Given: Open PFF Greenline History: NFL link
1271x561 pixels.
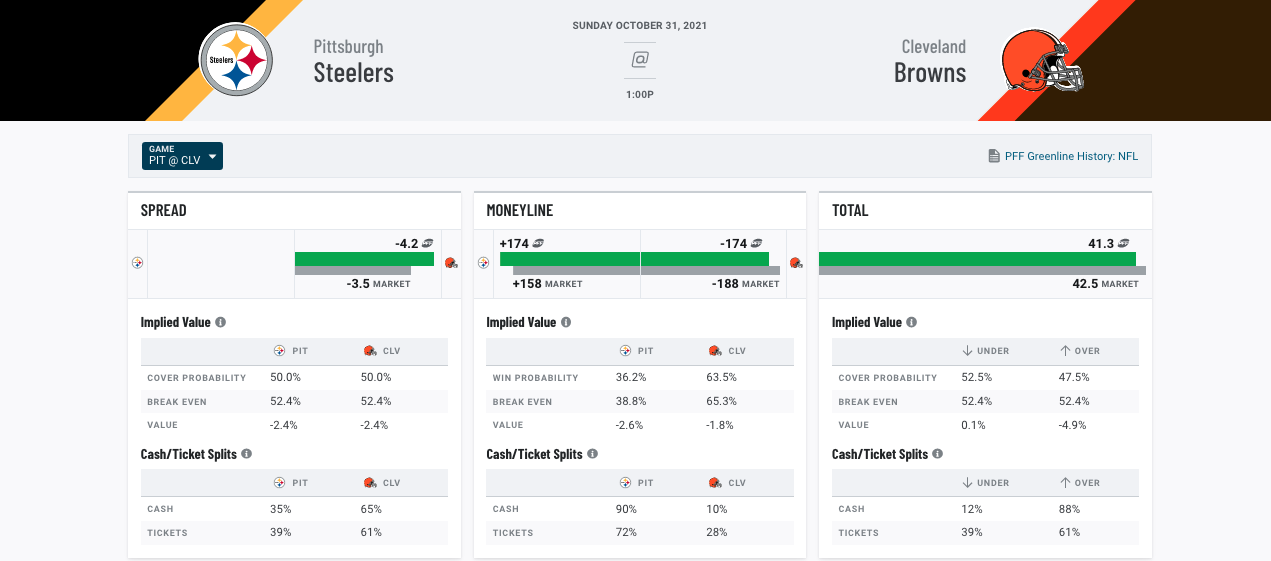Looking at the screenshot, I should pyautogui.click(x=1071, y=156).
